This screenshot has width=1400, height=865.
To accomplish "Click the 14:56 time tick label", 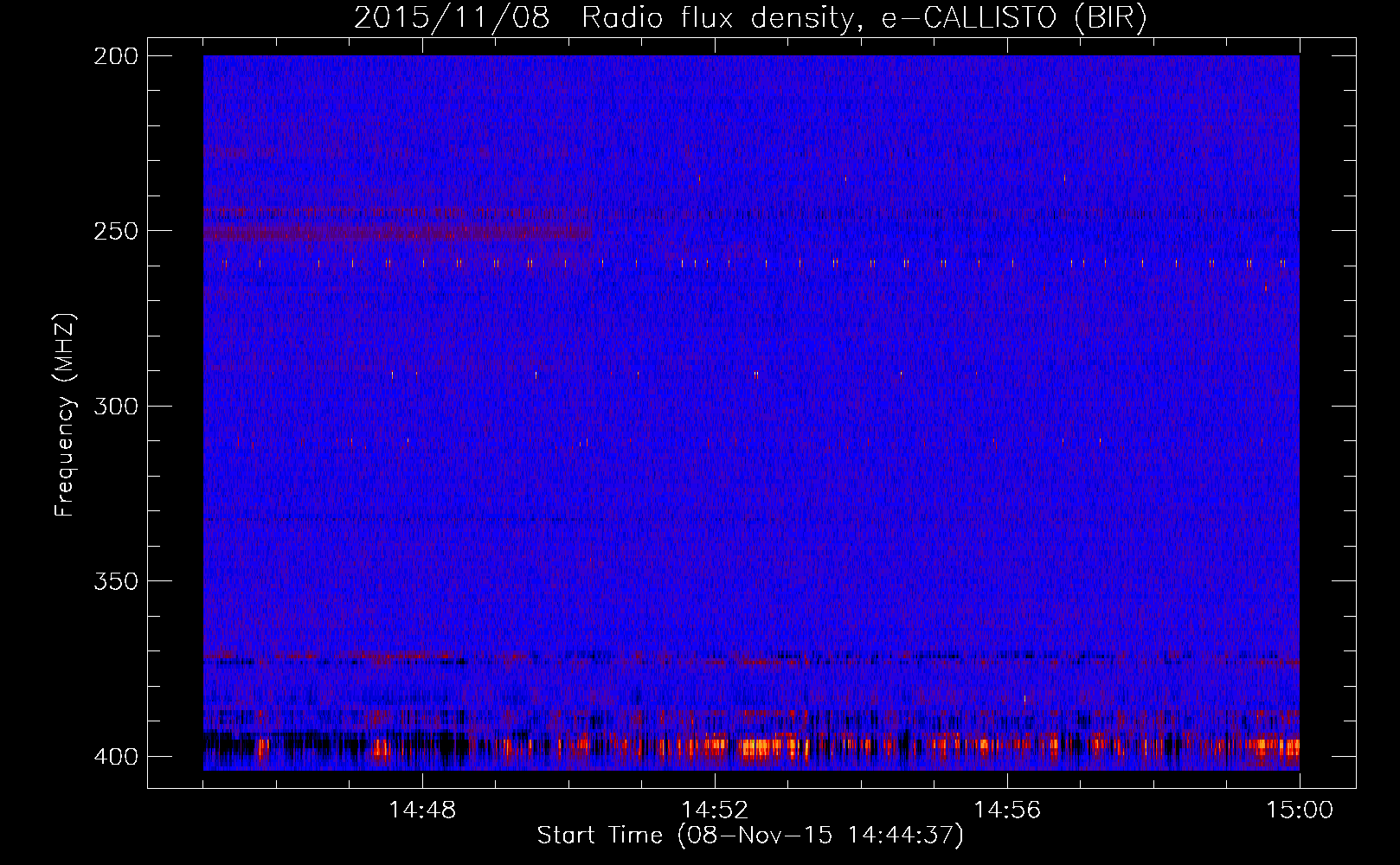I will pyautogui.click(x=1007, y=810).
